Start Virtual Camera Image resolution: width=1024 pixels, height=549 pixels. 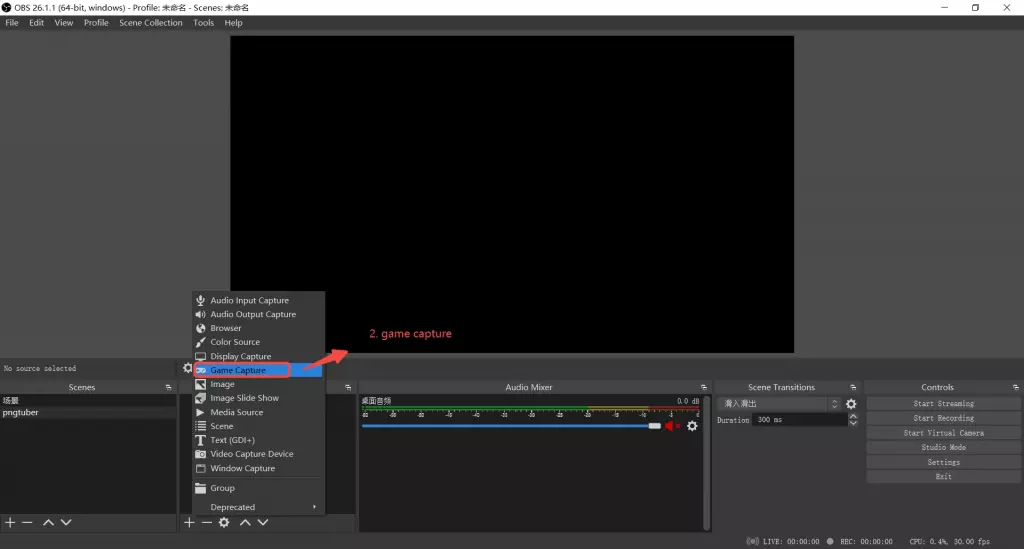(943, 433)
